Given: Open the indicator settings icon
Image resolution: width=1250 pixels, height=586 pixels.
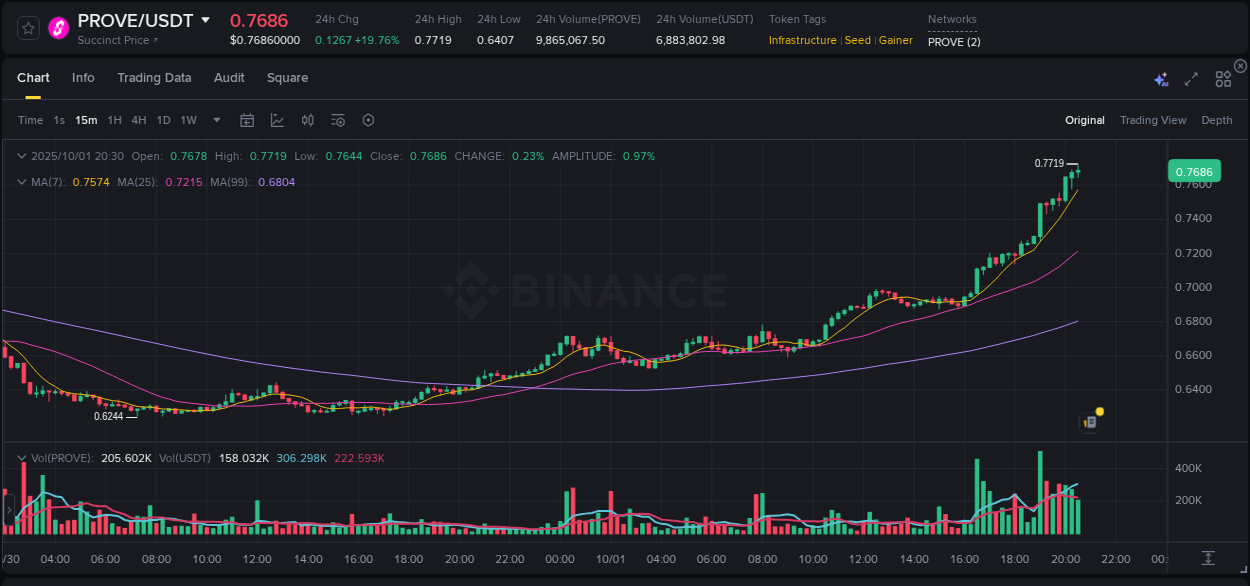Looking at the screenshot, I should click(x=338, y=120).
